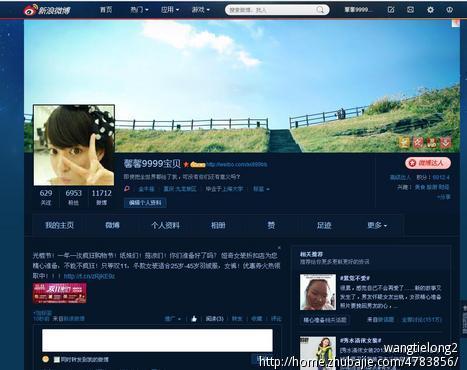
Task: Open the 6953 followers count
Action: pyautogui.click(x=73, y=197)
